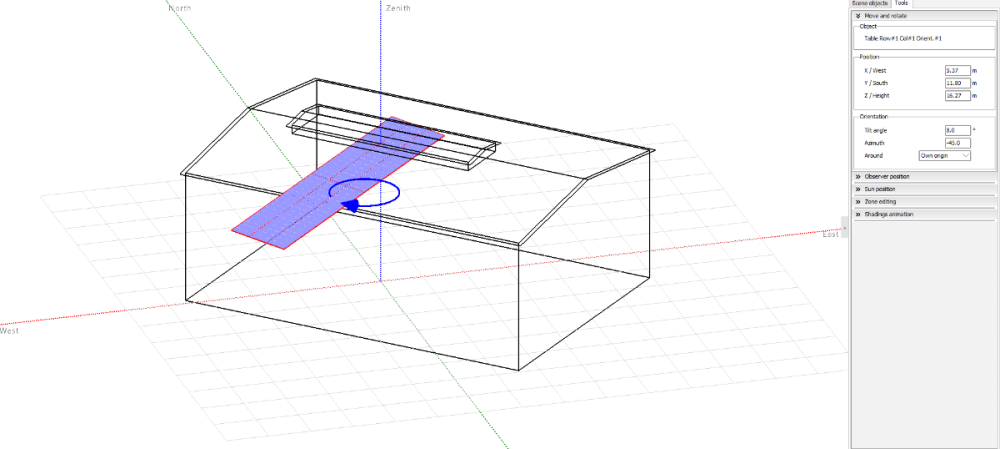Open the Around origin dropdown
Viewport: 1000px width, 449px height.
pos(945,156)
